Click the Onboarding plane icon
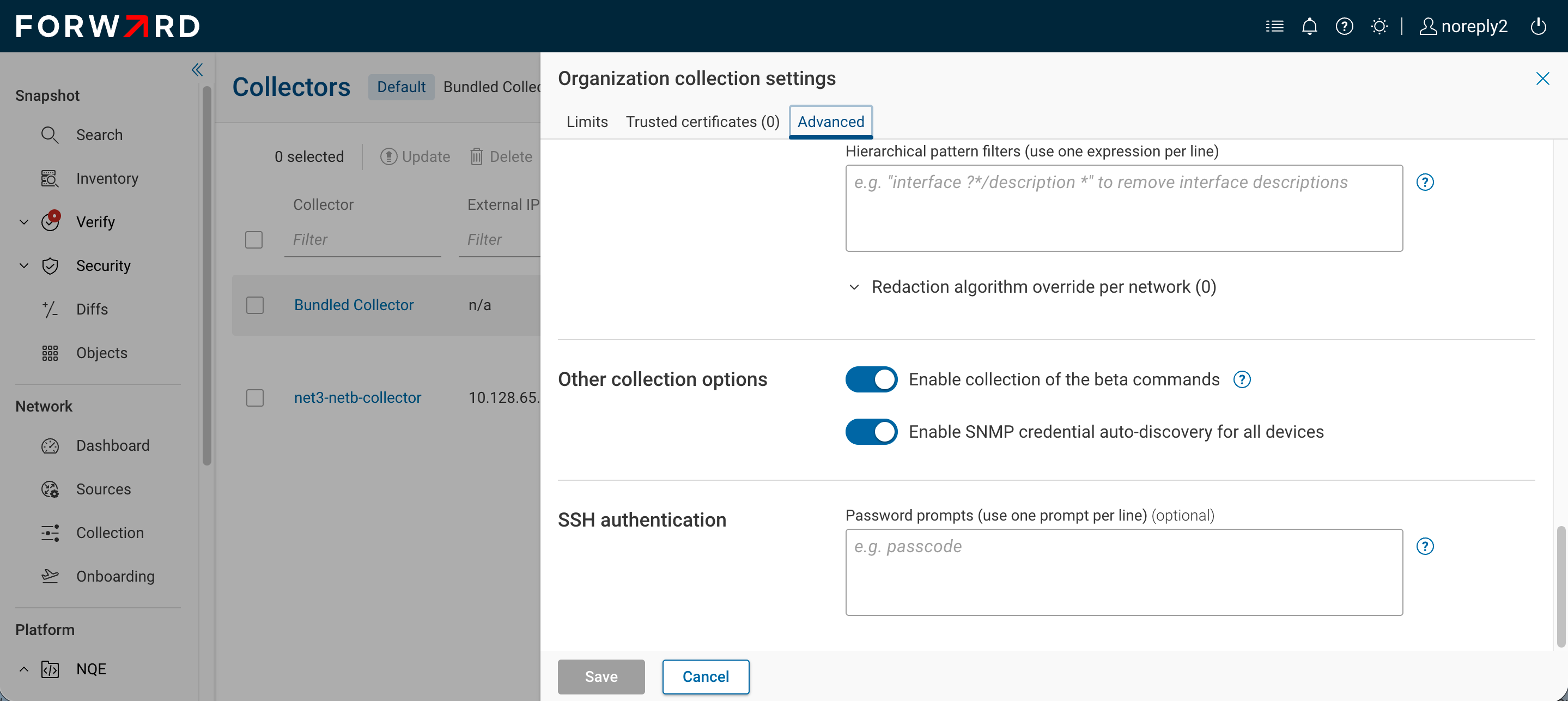 (x=50, y=576)
